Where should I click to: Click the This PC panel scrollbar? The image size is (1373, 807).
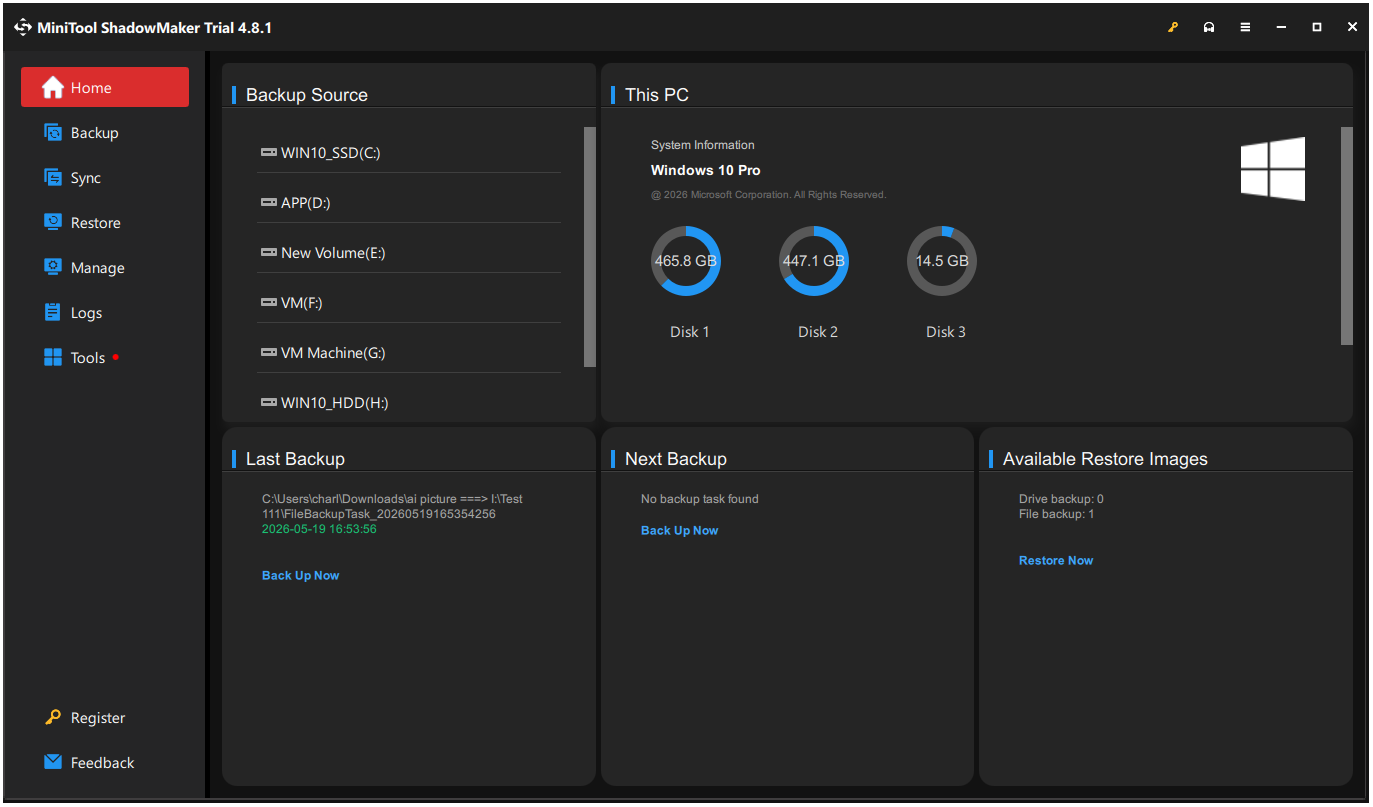pyautogui.click(x=1347, y=236)
